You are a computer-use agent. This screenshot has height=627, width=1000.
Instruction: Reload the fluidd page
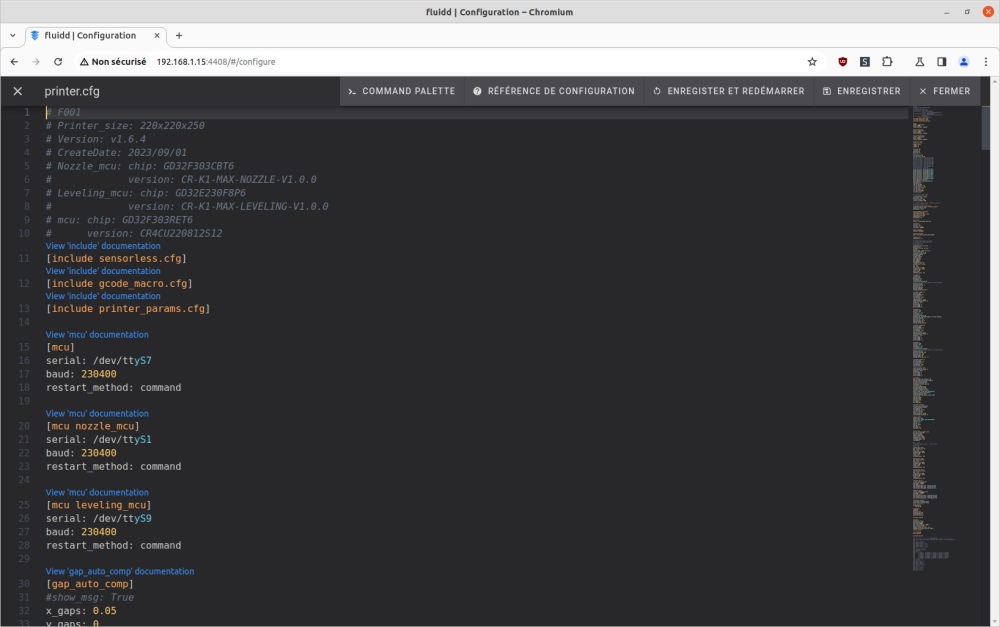coord(58,62)
